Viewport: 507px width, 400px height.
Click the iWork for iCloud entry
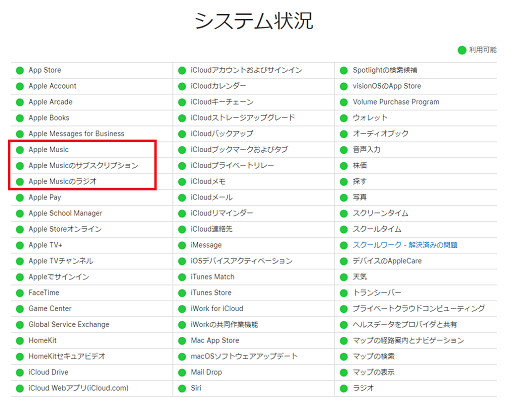217,309
